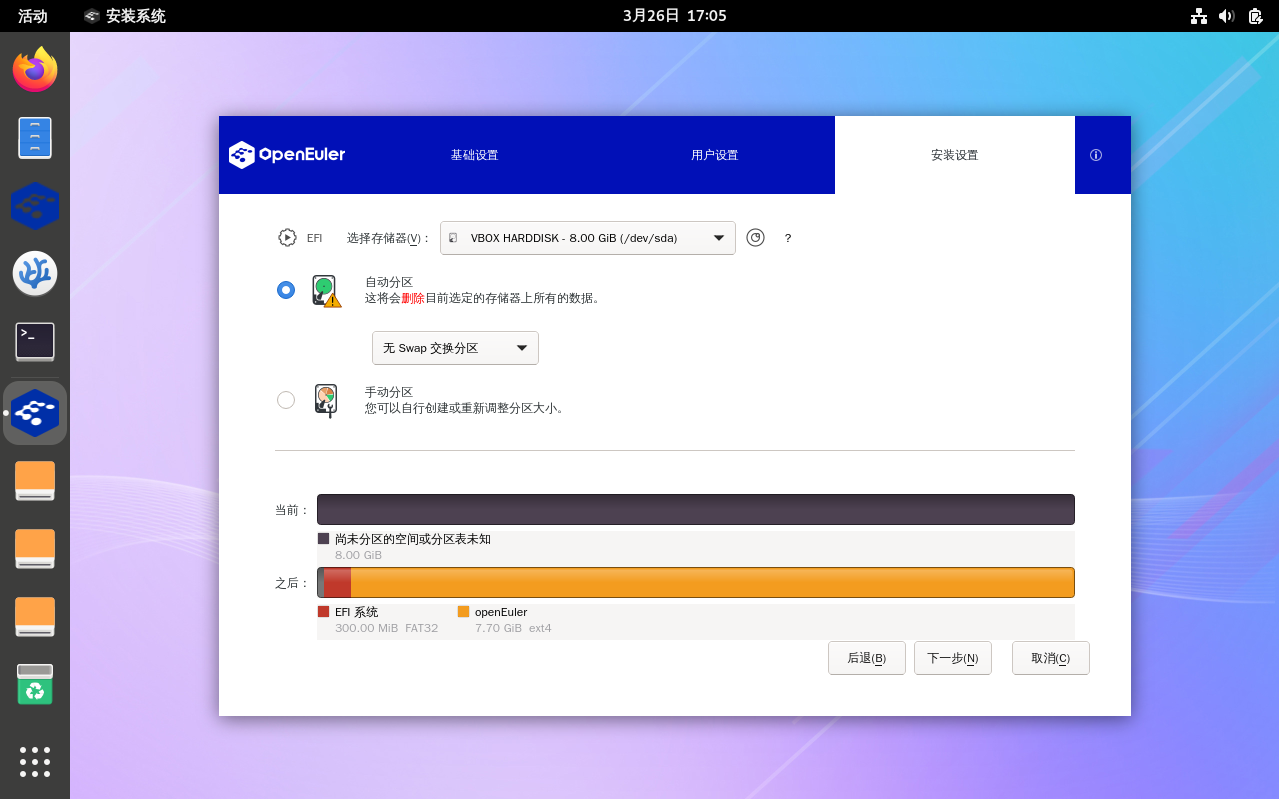Launch Firefox from the dock
This screenshot has width=1279, height=799.
pyautogui.click(x=35, y=70)
